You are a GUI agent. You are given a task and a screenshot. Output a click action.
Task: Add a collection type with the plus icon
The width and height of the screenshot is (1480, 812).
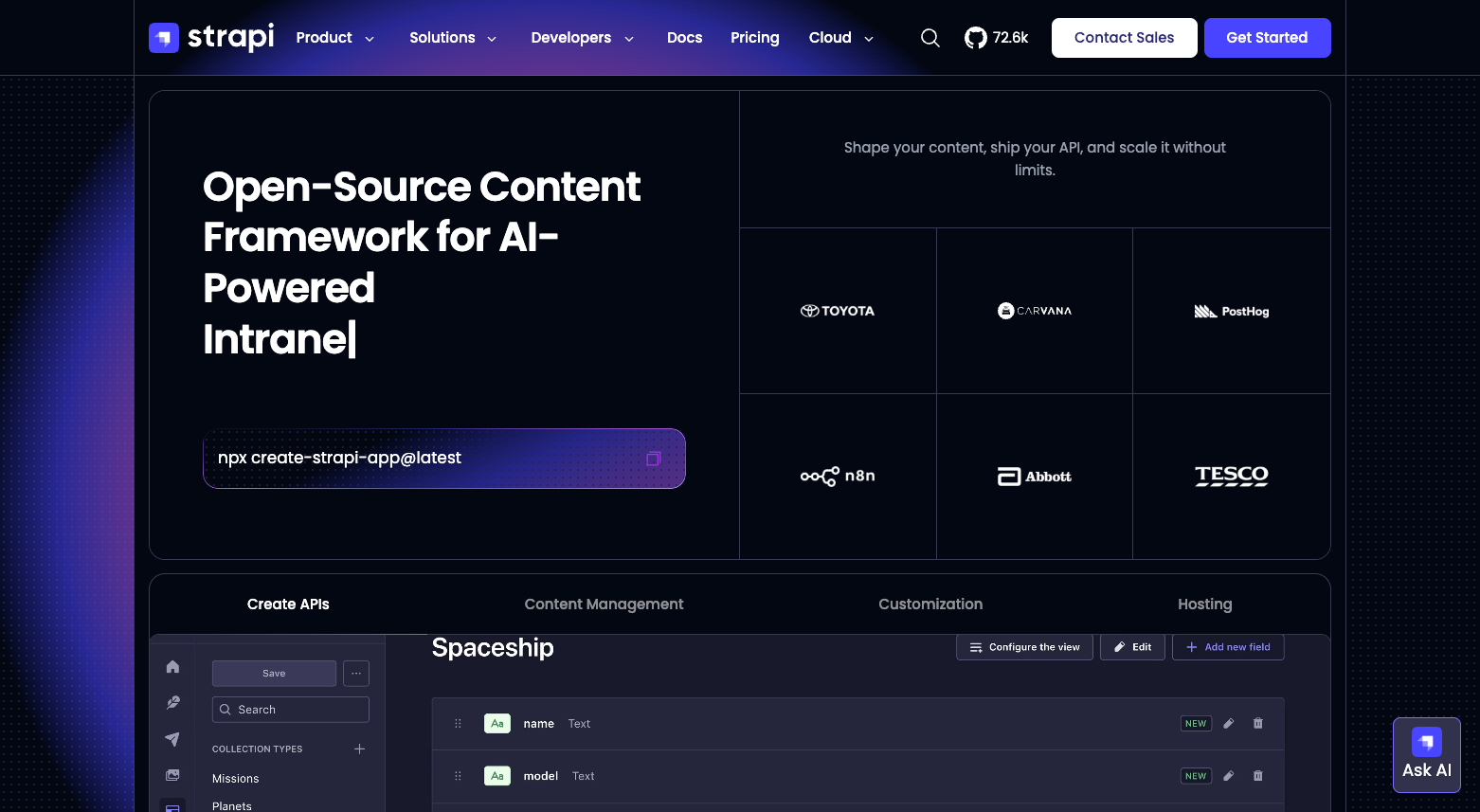360,749
